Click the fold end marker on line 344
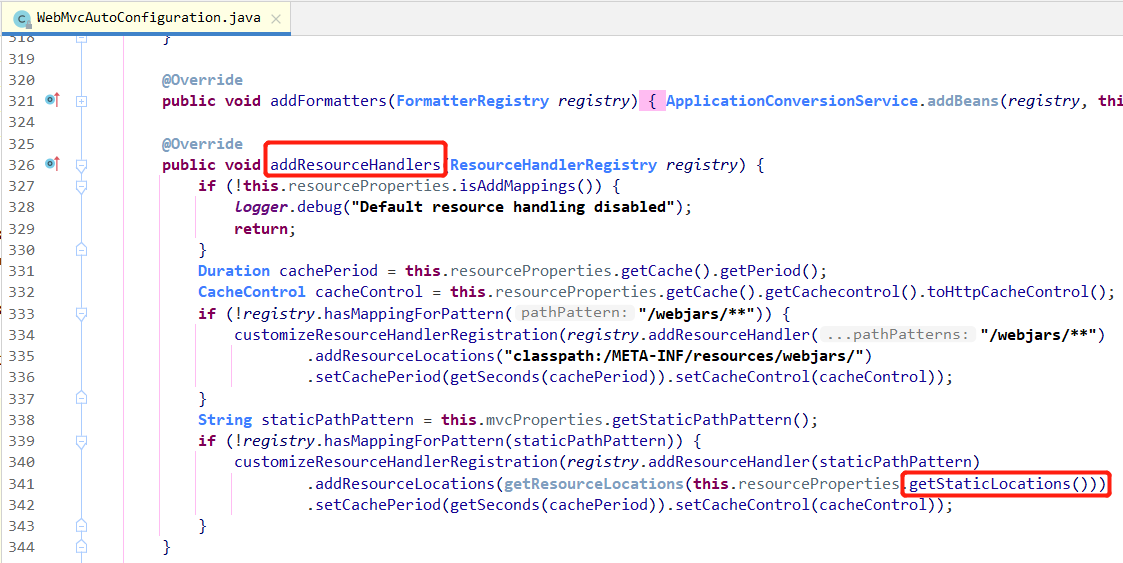 tap(82, 547)
